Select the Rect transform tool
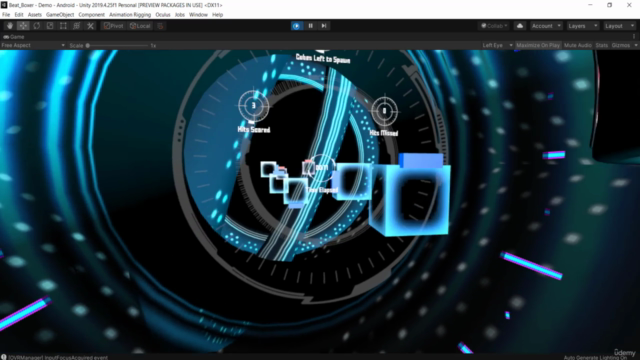Viewport: 640px width, 360px height. tap(63, 26)
